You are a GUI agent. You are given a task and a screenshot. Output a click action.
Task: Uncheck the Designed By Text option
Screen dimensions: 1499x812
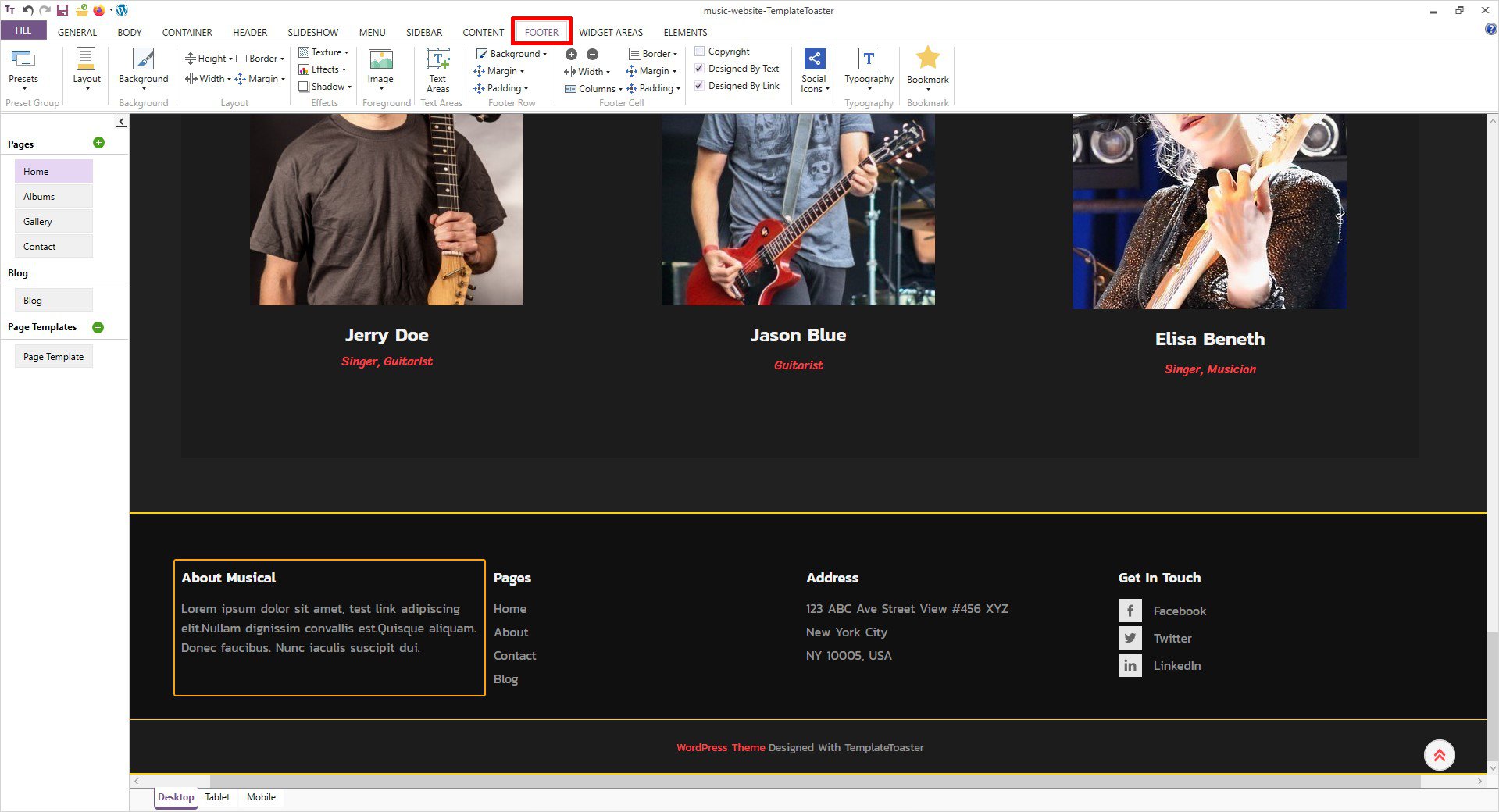point(700,69)
